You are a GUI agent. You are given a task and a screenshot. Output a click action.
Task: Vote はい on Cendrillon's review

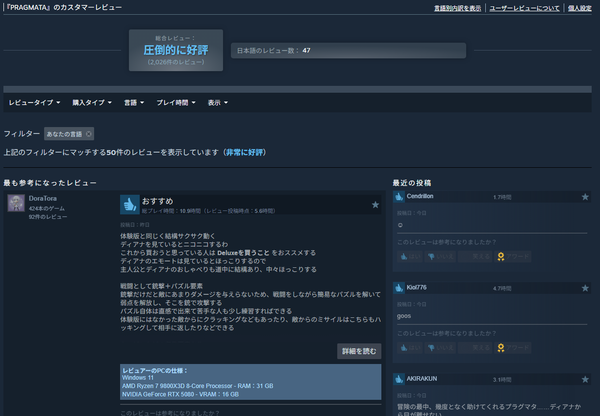[x=410, y=256]
